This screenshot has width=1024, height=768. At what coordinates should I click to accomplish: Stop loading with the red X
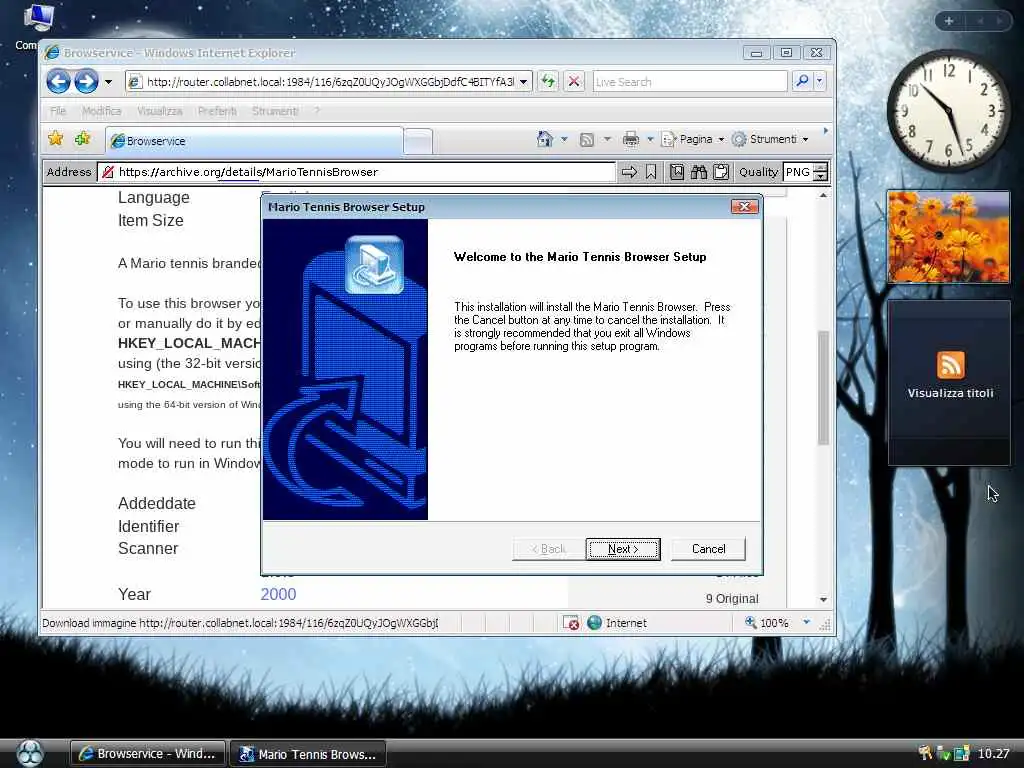coord(574,82)
